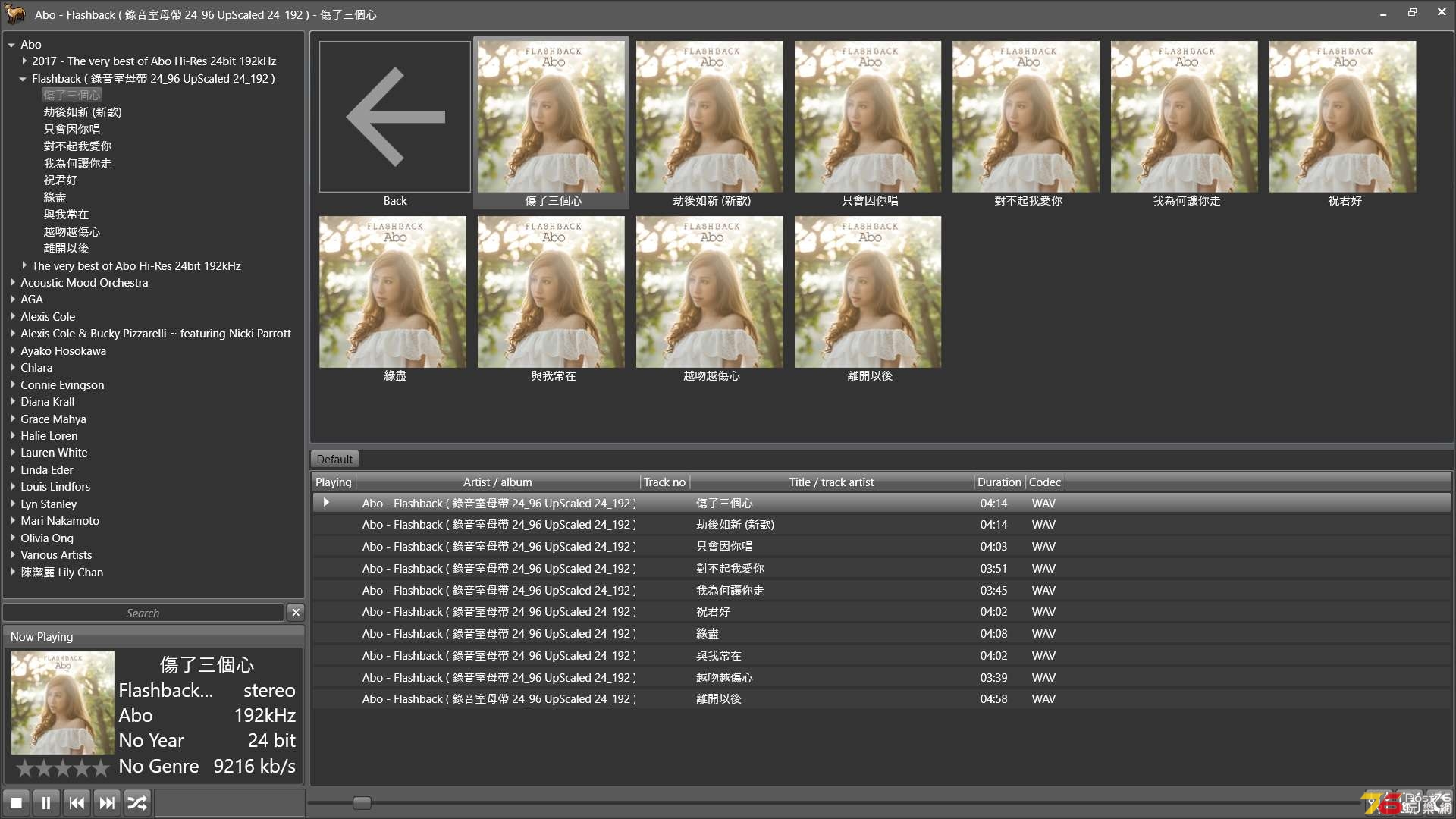Expand 陳潔麗 Lily Chan artist node
The image size is (1456, 819).
[x=13, y=572]
